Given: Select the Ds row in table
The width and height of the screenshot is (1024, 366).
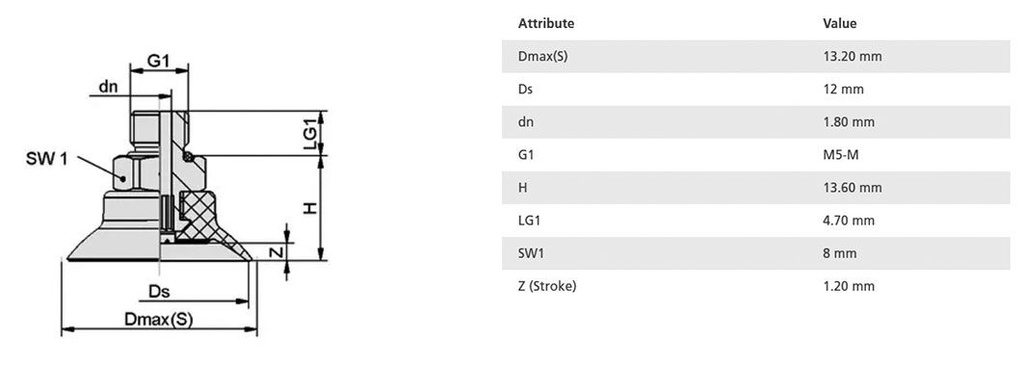Looking at the screenshot, I should coord(756,89).
